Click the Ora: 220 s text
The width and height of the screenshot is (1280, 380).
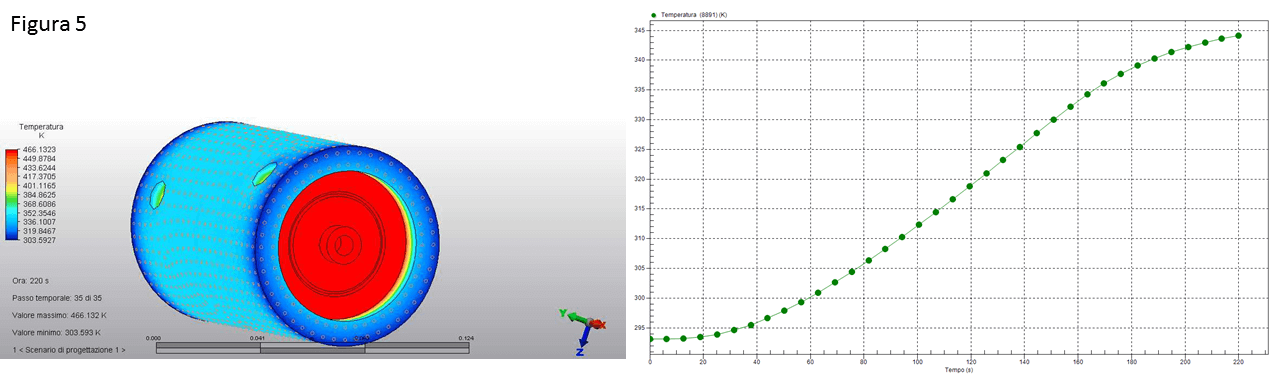(x=32, y=281)
